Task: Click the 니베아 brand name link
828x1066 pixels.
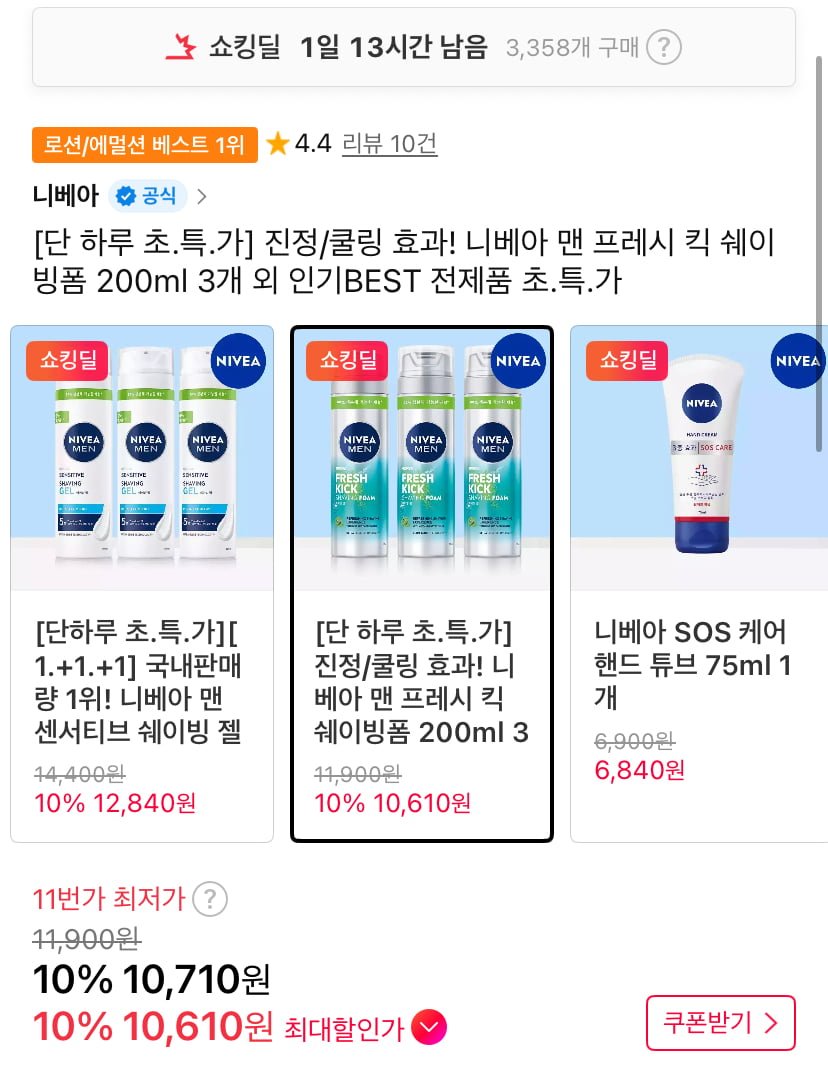Action: (x=66, y=196)
